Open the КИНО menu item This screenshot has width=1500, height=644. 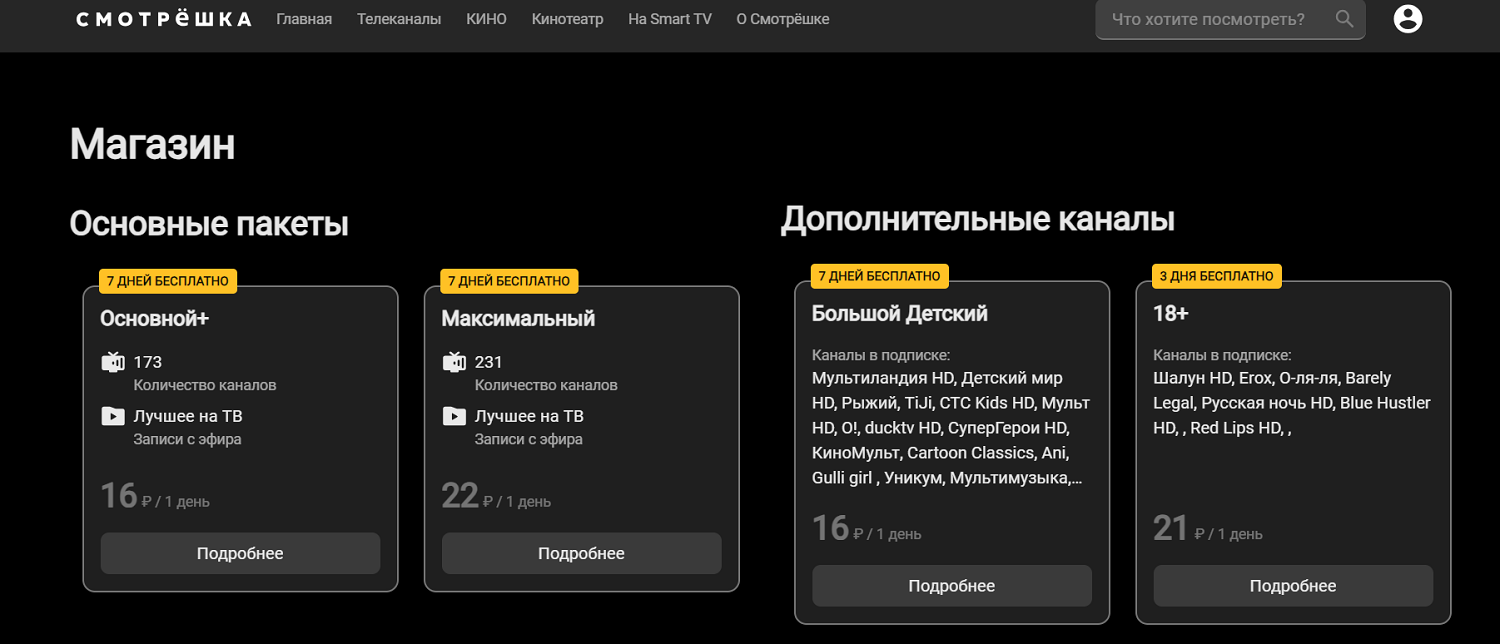click(x=486, y=19)
